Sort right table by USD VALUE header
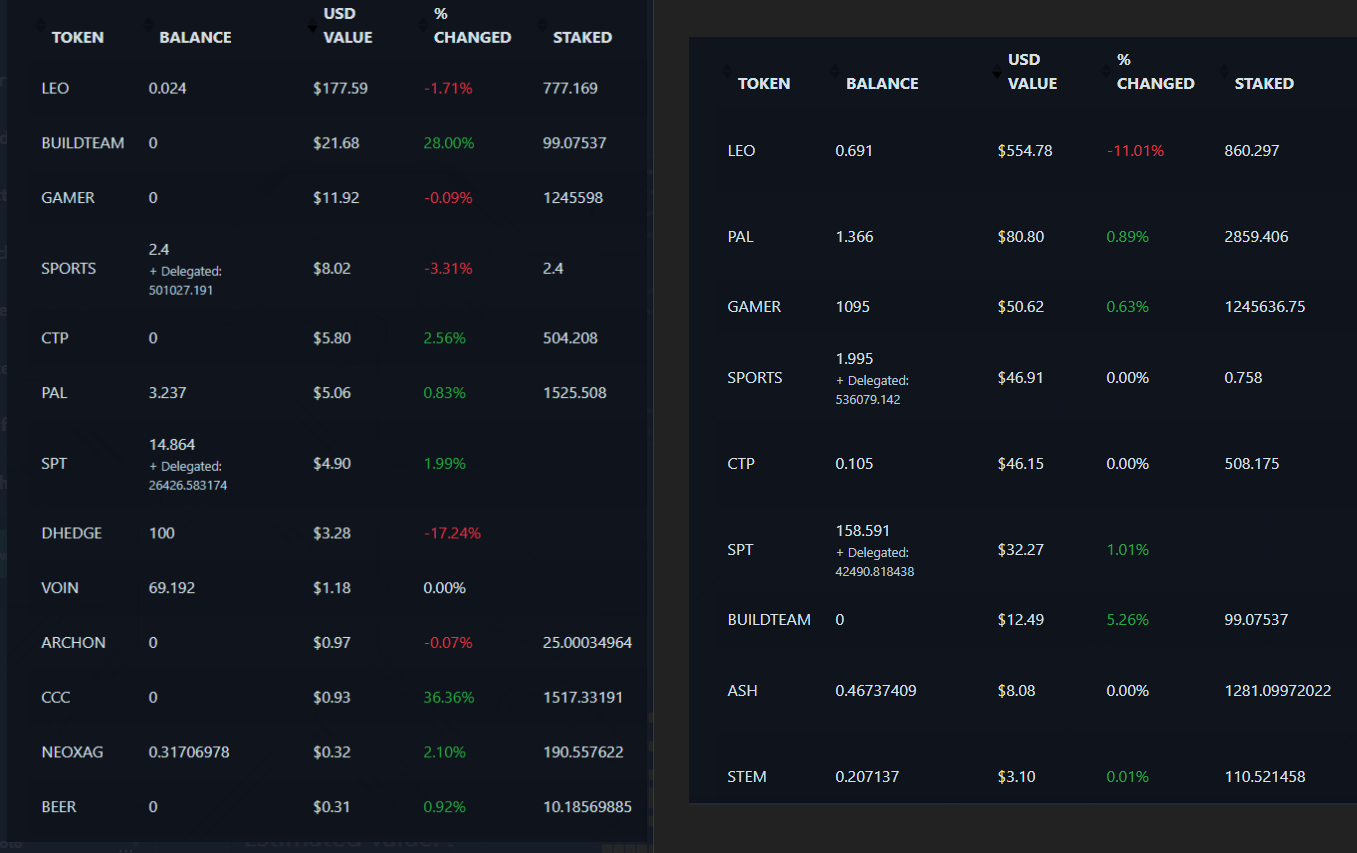 tap(1032, 72)
